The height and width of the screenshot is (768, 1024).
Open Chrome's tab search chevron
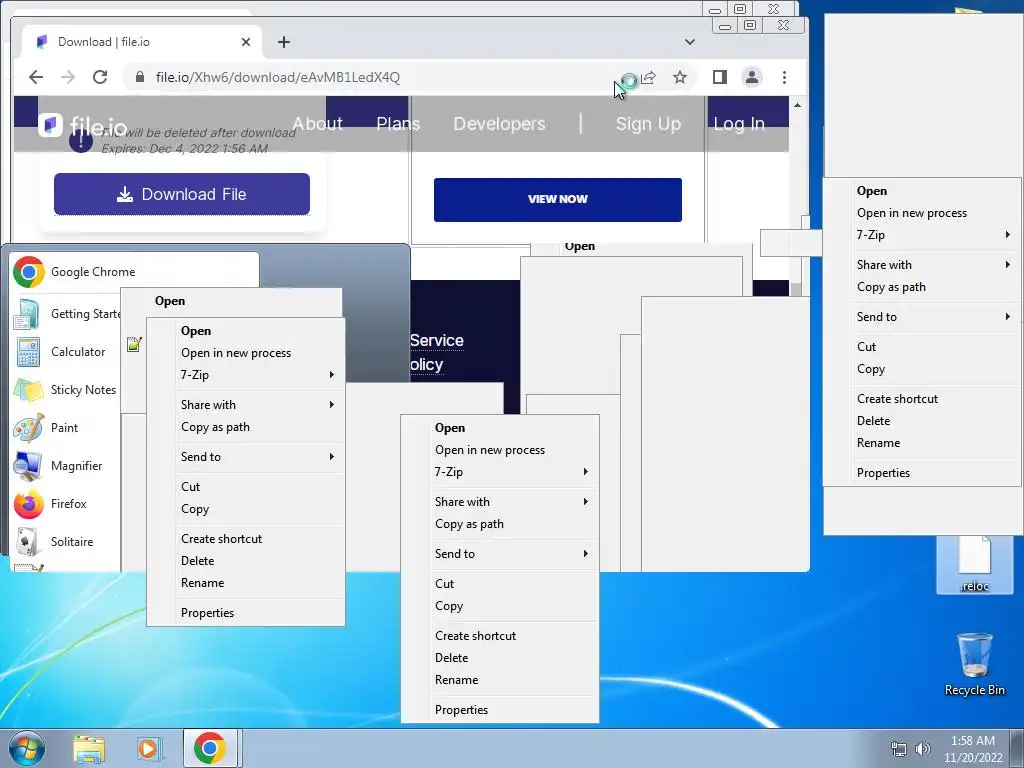click(690, 42)
